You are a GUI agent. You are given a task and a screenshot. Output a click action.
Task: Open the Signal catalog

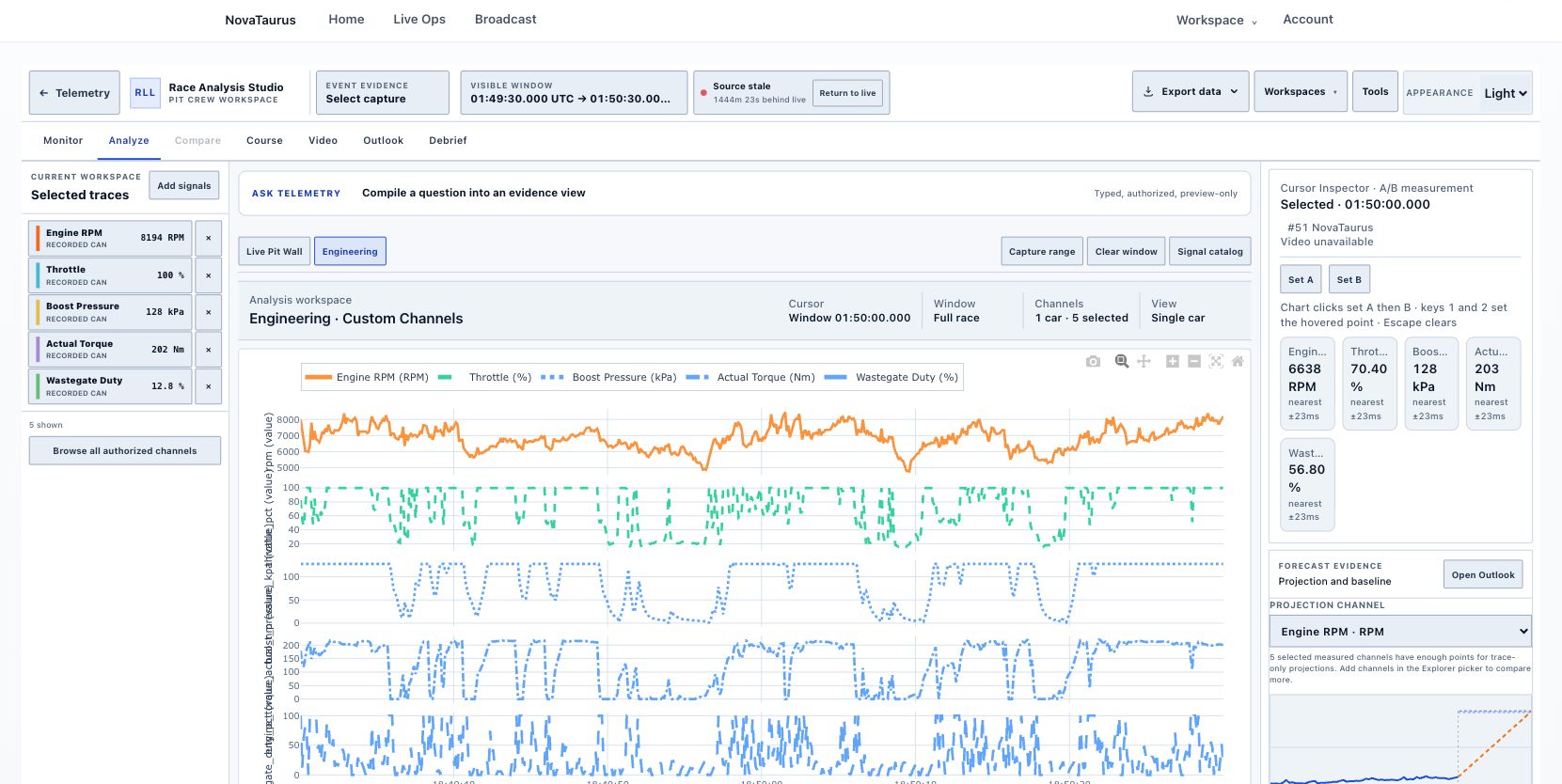coord(1210,251)
